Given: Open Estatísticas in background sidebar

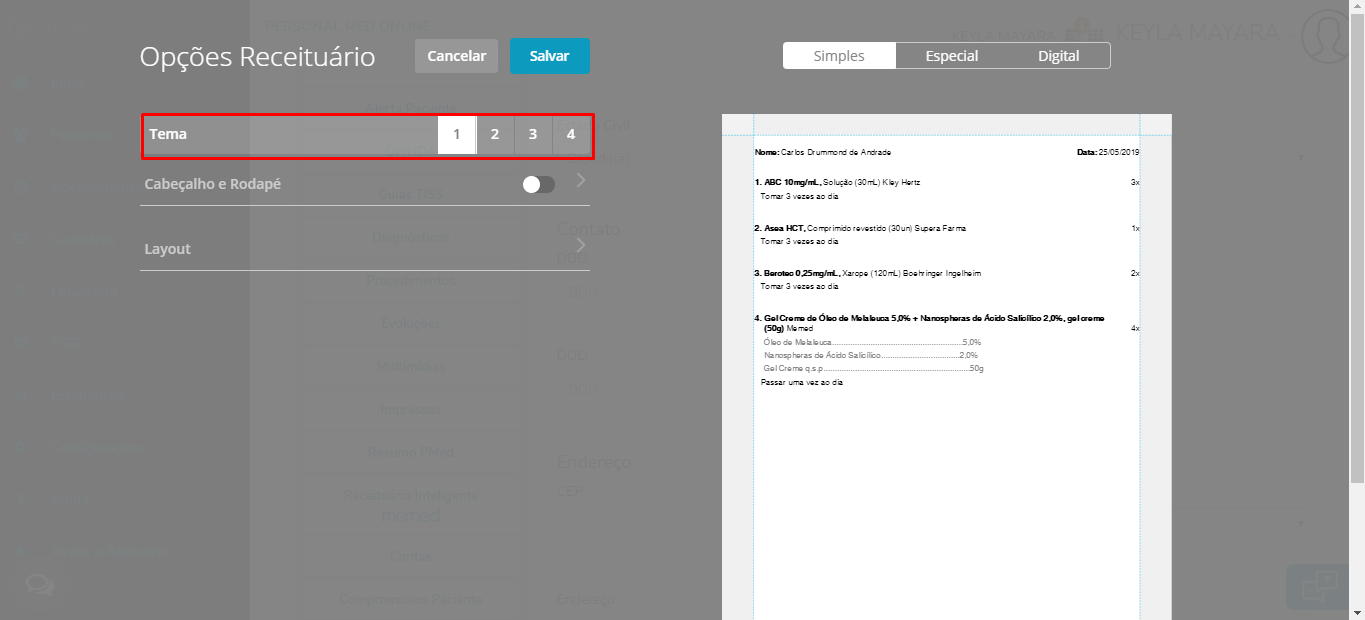Looking at the screenshot, I should 89,395.
